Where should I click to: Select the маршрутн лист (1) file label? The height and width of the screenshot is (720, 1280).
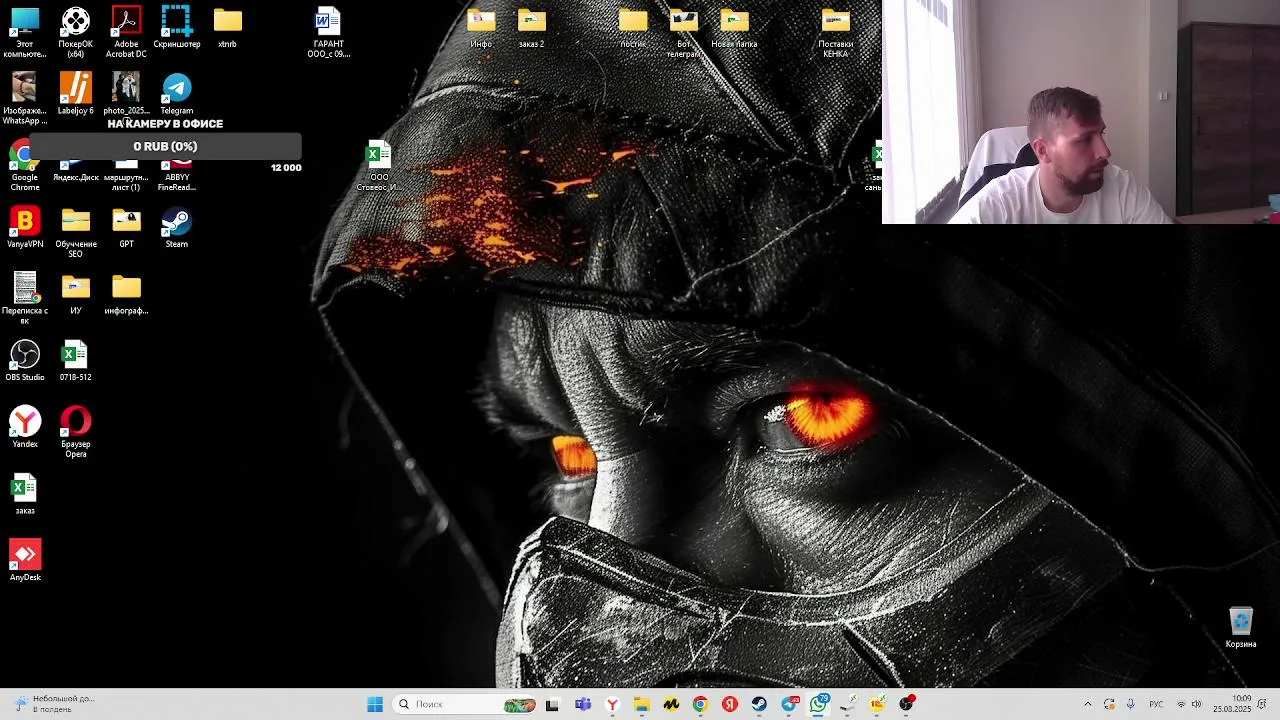126,182
